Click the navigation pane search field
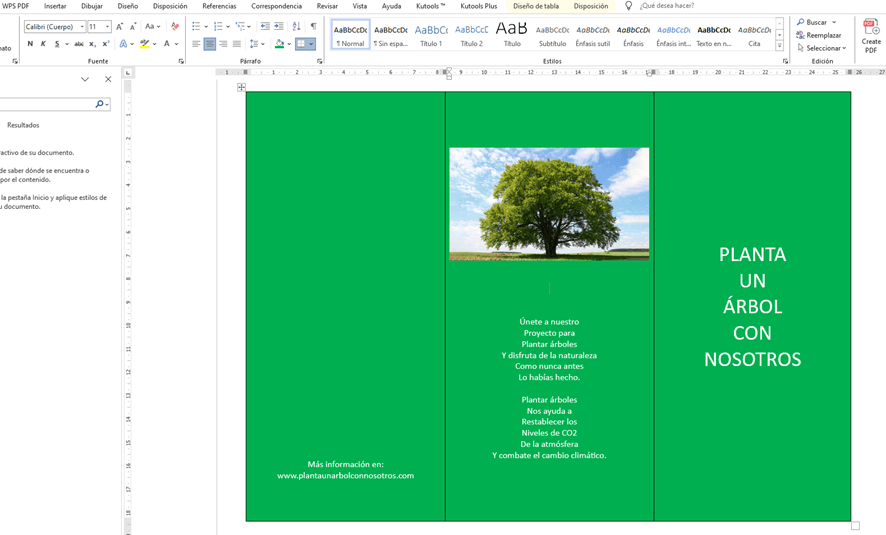886x535 pixels. coord(45,104)
